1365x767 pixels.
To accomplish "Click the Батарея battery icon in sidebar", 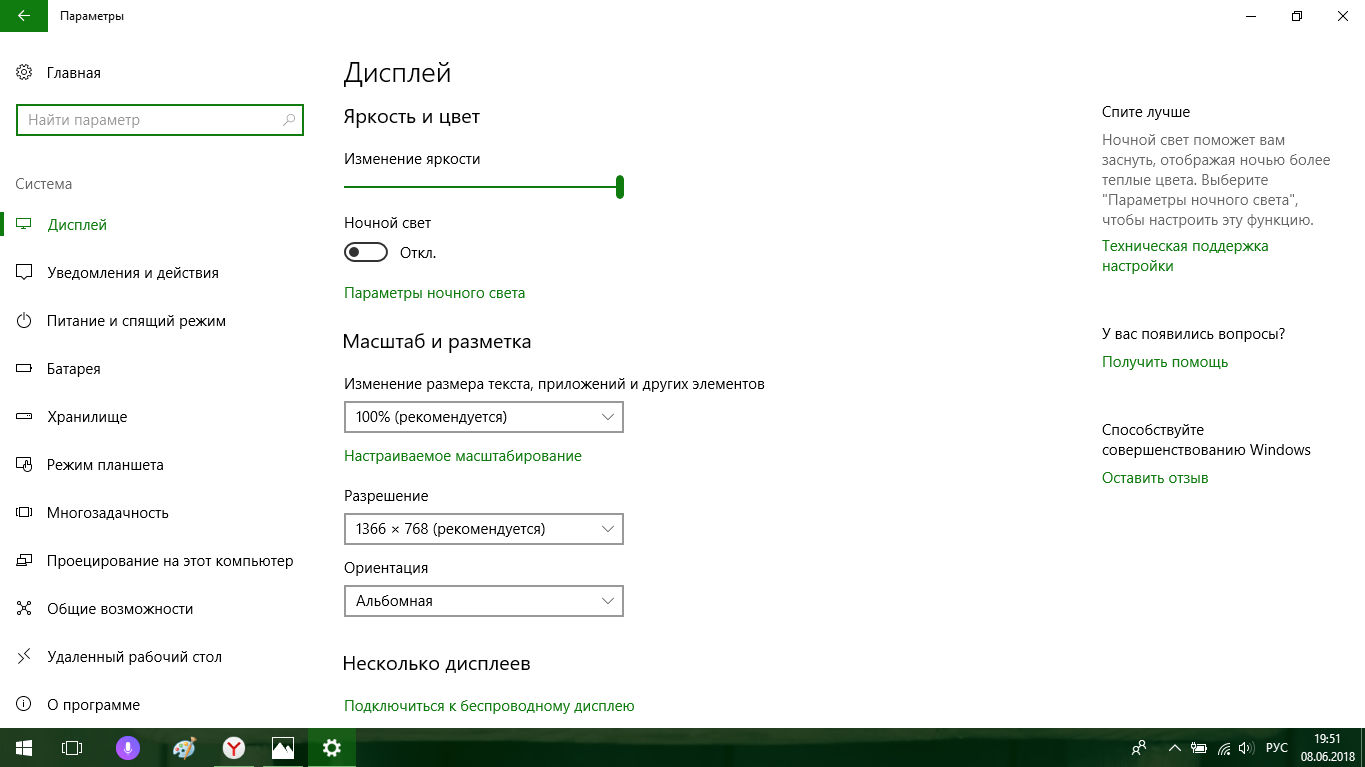I will pyautogui.click(x=25, y=369).
